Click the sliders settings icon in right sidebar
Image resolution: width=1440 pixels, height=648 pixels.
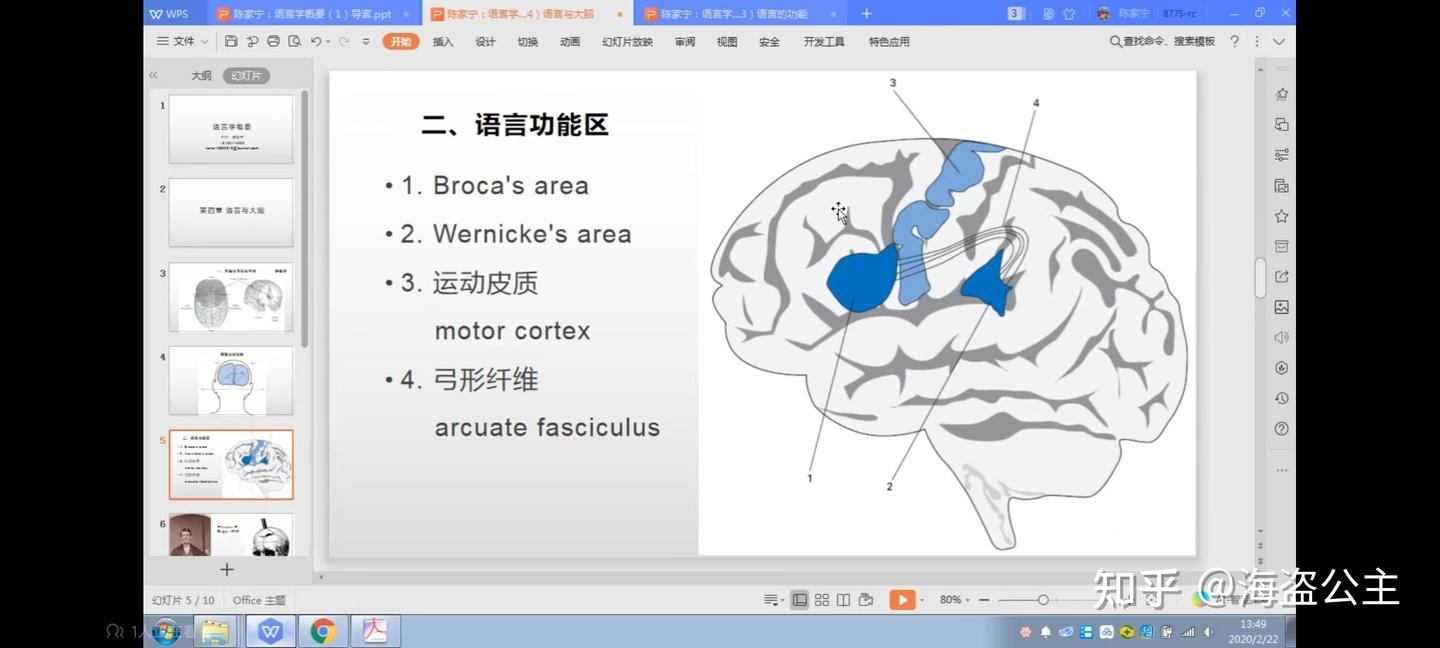pos(1281,155)
